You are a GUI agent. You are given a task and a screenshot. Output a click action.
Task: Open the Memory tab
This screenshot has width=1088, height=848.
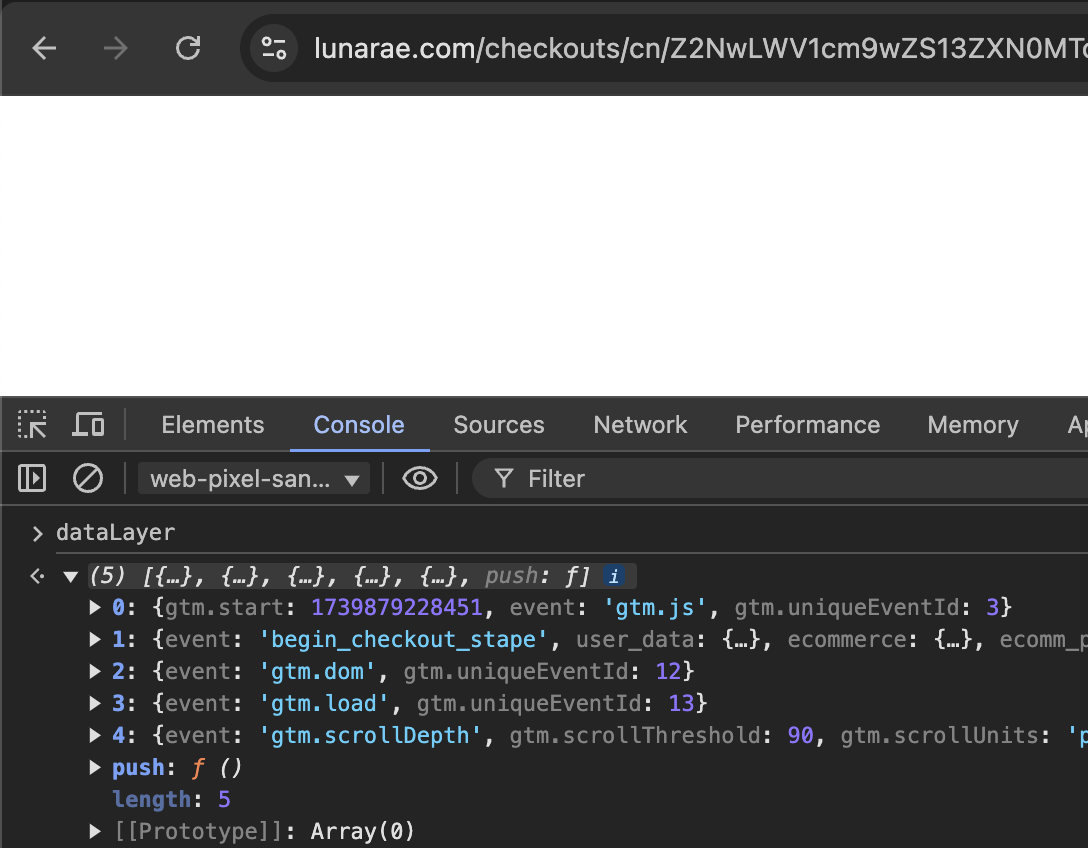pos(973,425)
